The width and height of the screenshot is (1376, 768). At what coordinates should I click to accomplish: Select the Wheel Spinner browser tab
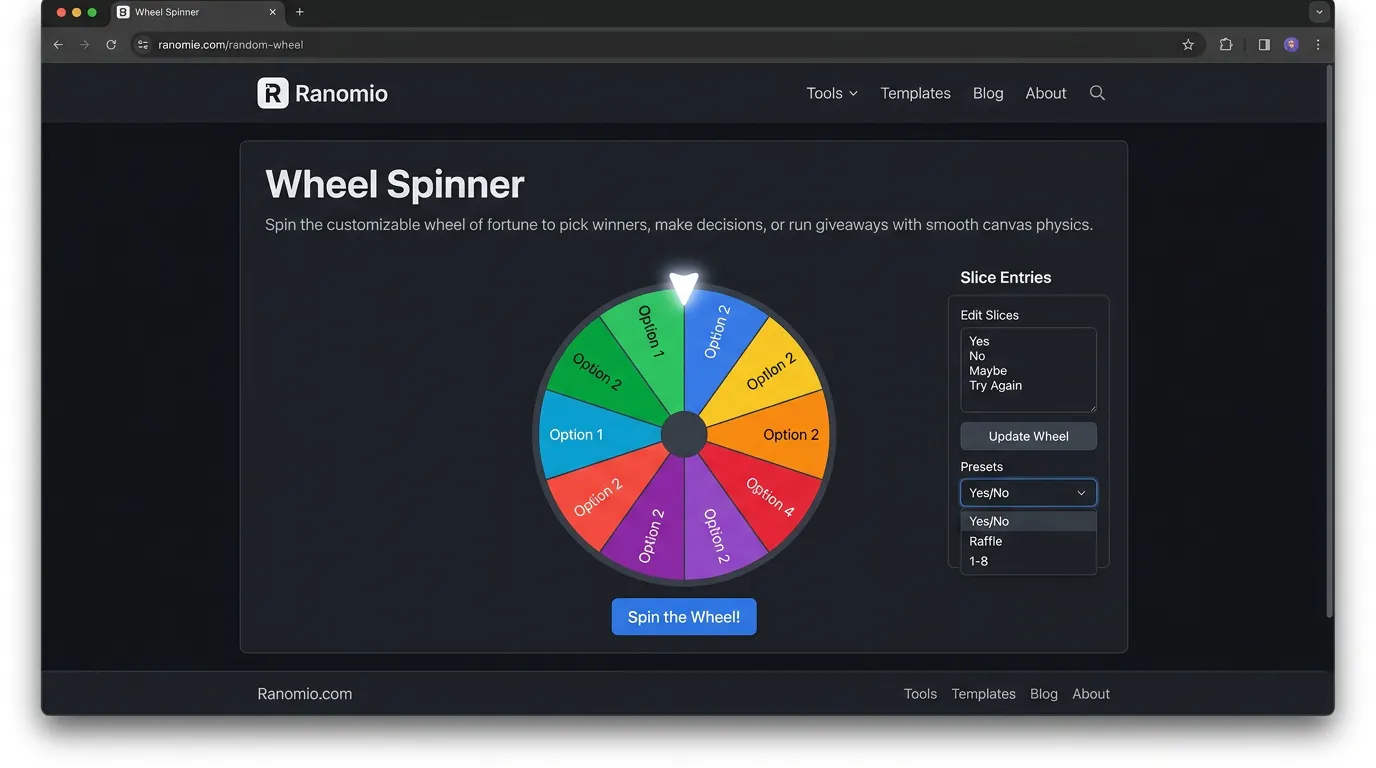coord(196,12)
